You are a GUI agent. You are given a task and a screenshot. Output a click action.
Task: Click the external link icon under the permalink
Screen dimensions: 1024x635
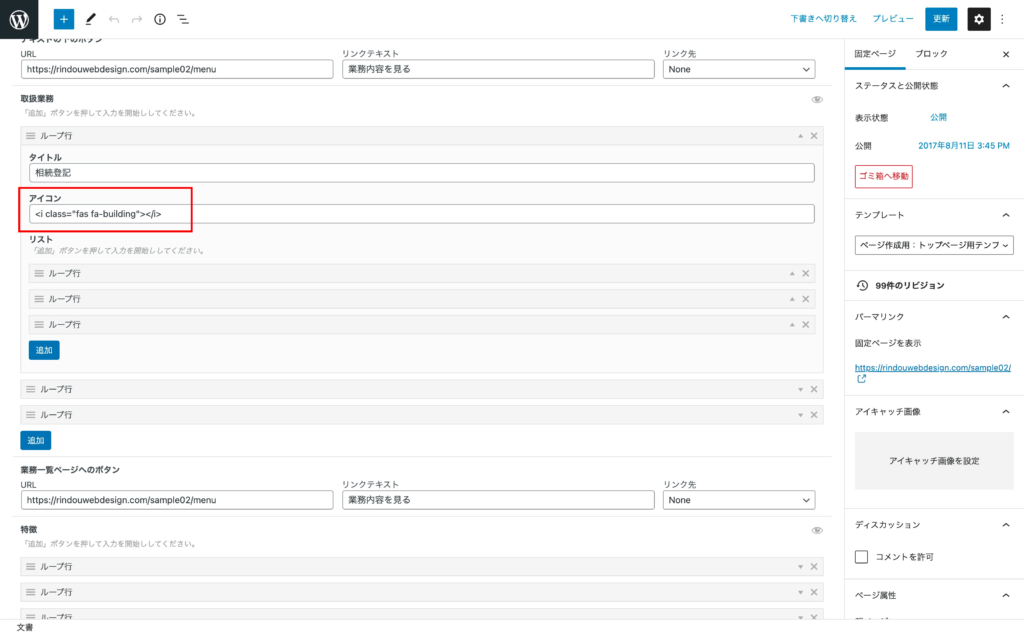coord(861,379)
